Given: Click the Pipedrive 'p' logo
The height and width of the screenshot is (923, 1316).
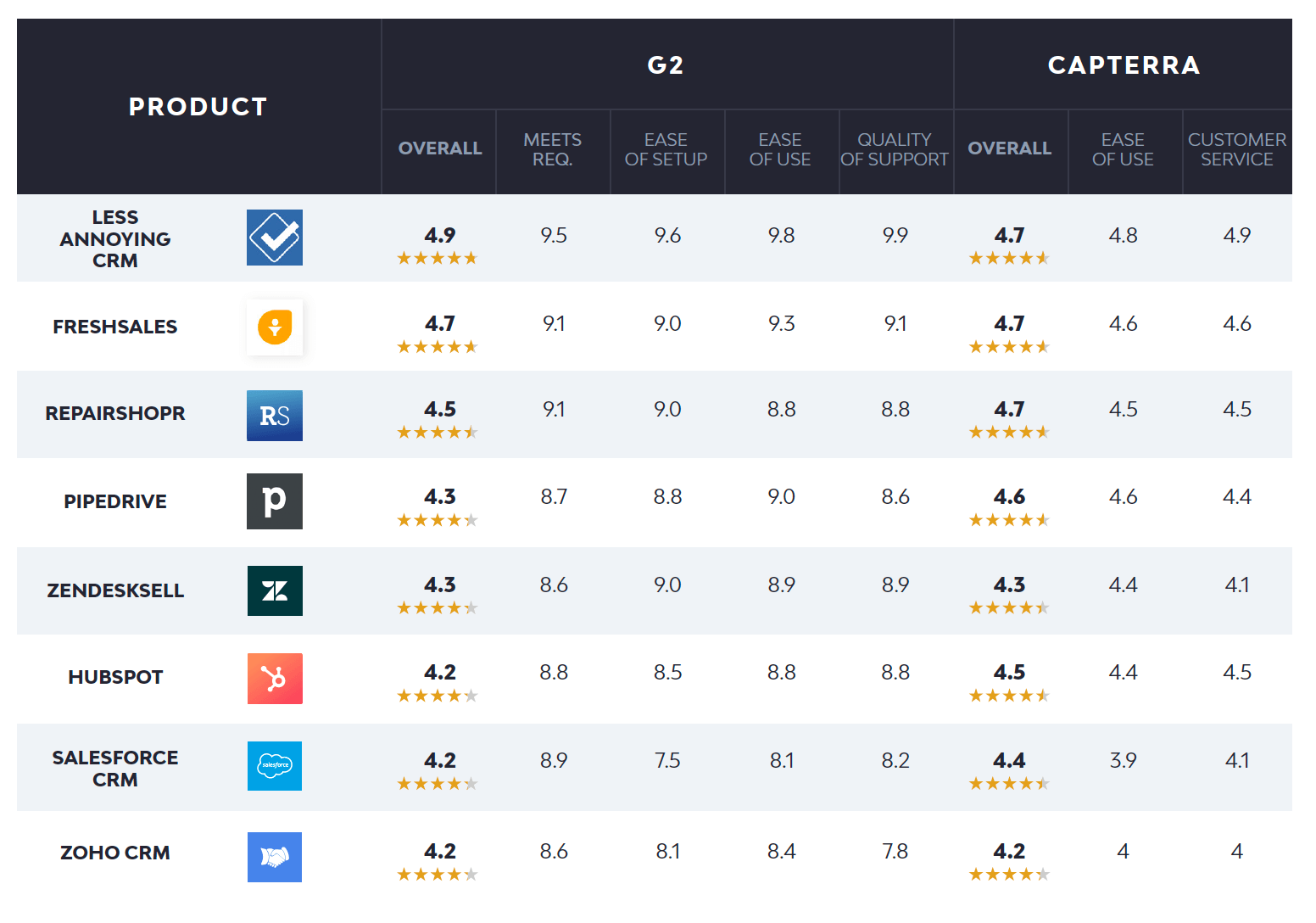Looking at the screenshot, I should 274,501.
